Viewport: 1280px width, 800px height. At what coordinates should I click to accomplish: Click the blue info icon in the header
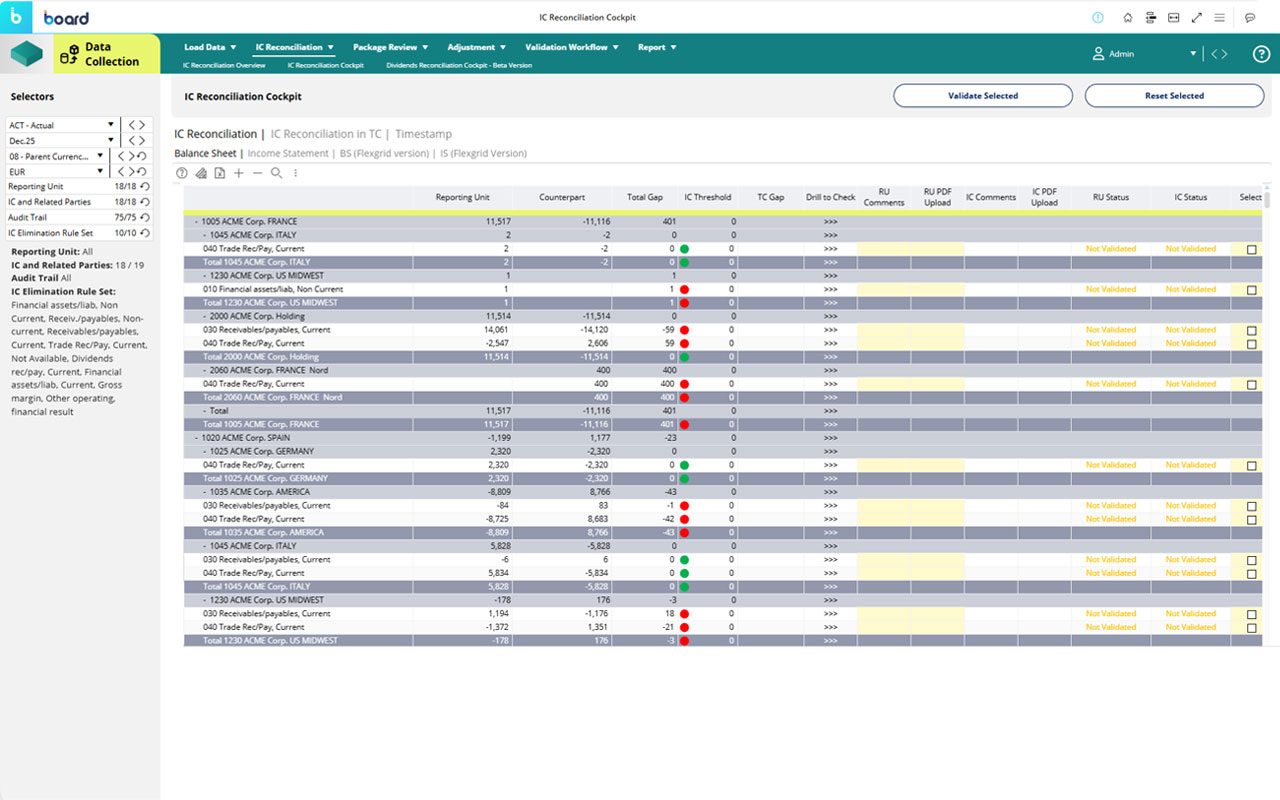[x=1099, y=17]
